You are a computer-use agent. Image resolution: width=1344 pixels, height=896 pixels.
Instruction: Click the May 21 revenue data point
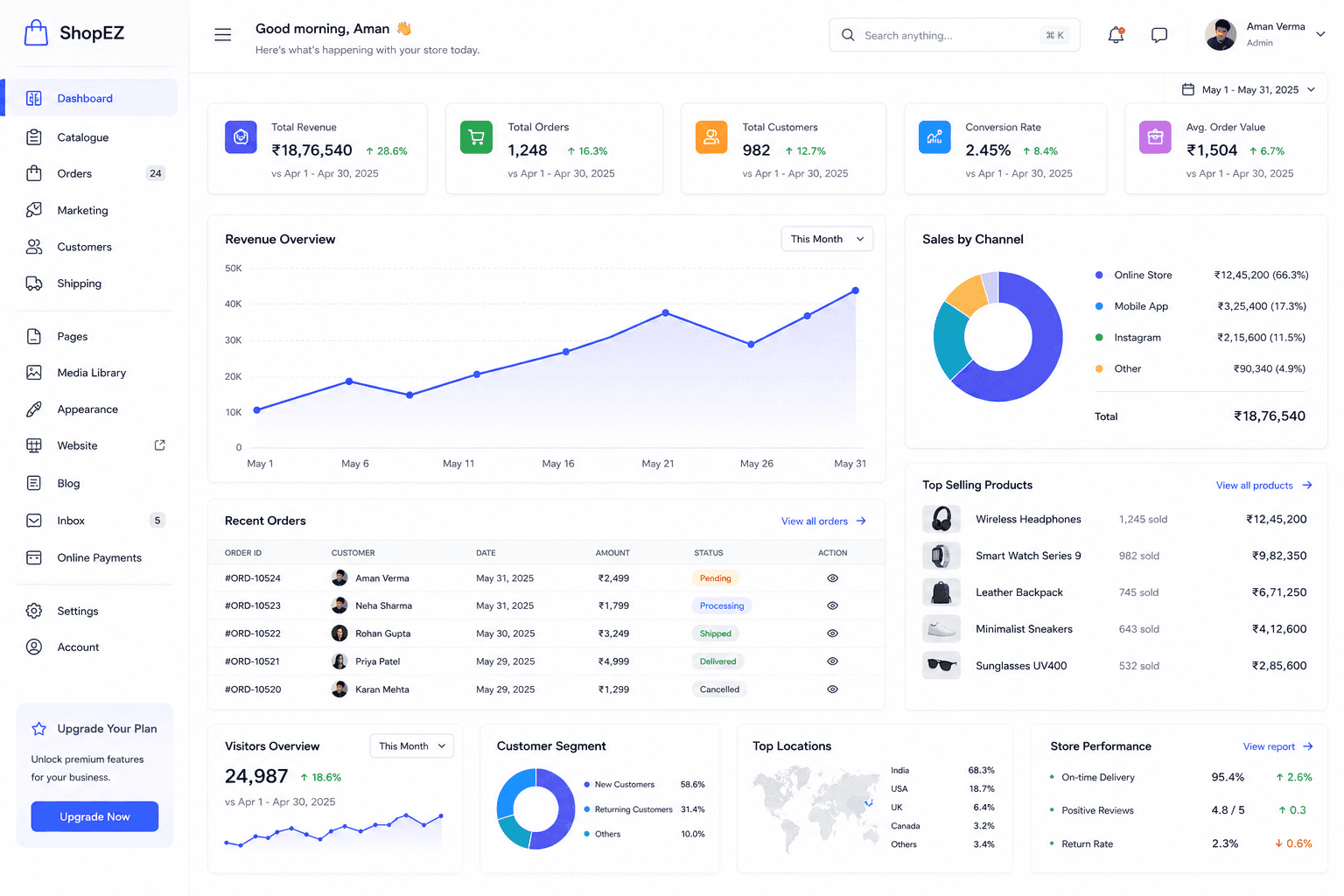click(x=666, y=312)
